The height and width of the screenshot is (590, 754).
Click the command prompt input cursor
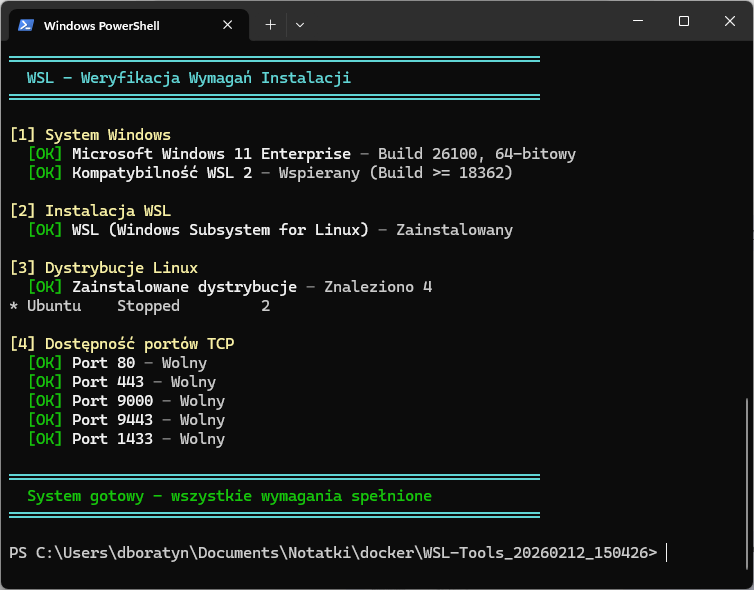(666, 553)
